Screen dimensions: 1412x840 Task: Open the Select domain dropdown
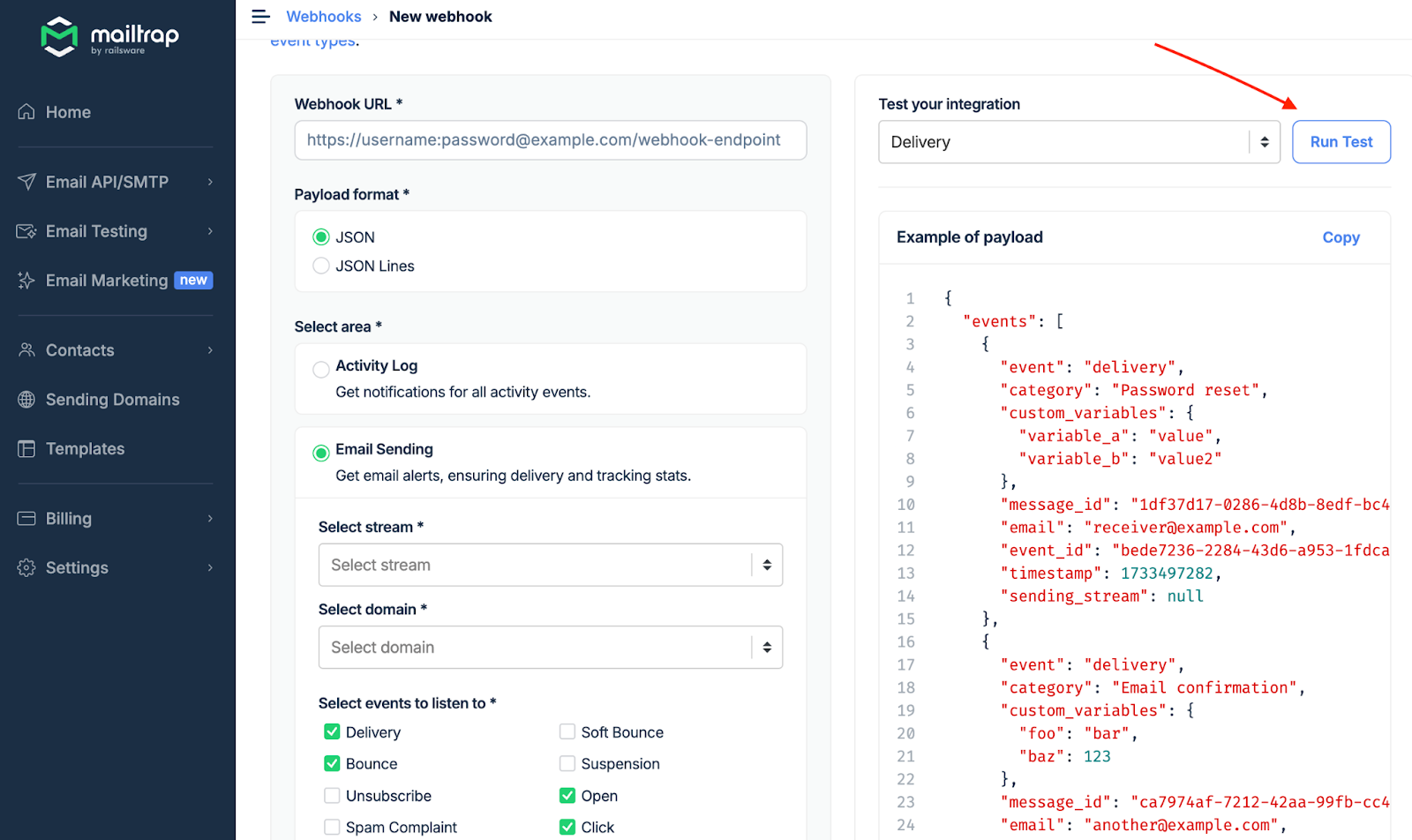coord(550,648)
